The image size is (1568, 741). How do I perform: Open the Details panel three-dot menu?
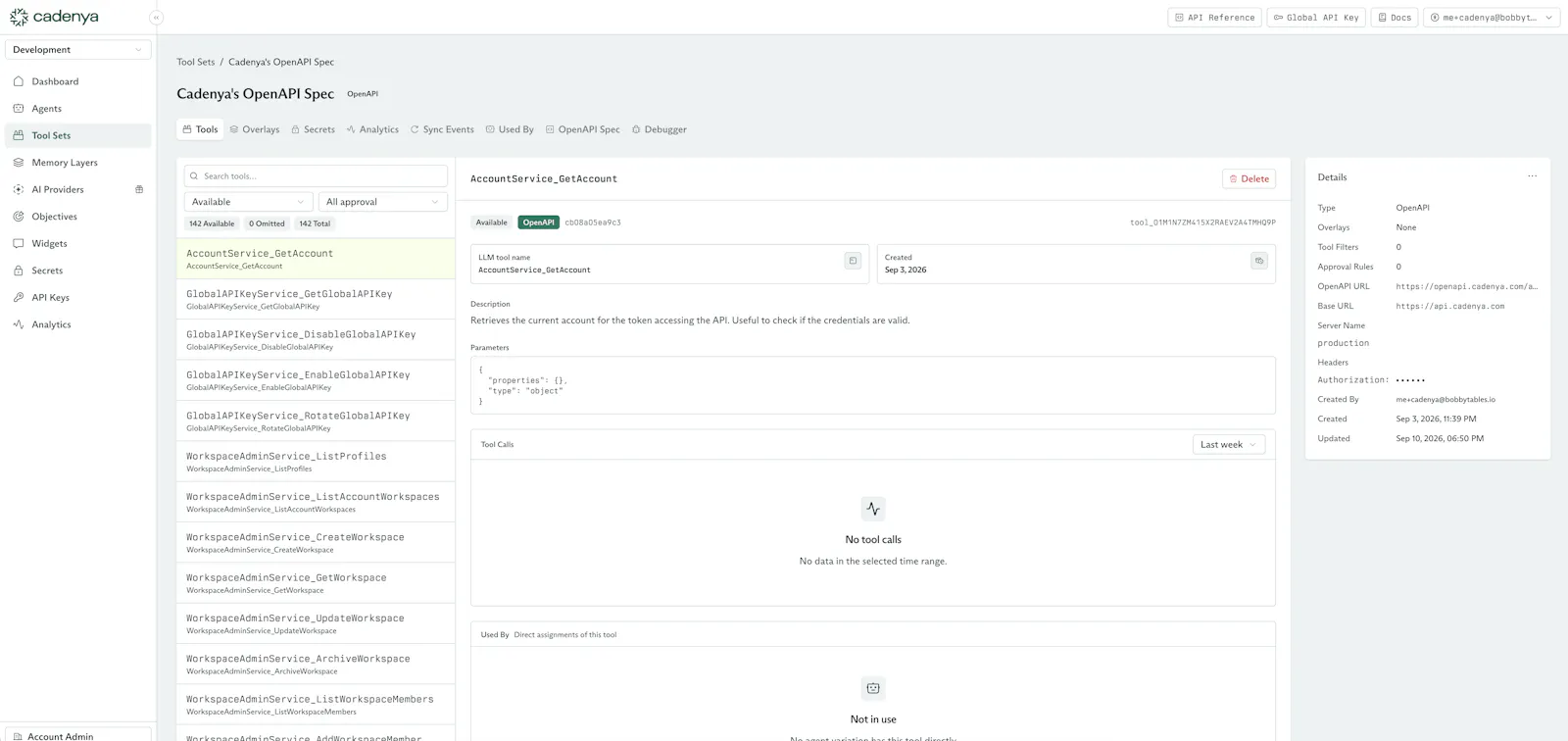1532,176
